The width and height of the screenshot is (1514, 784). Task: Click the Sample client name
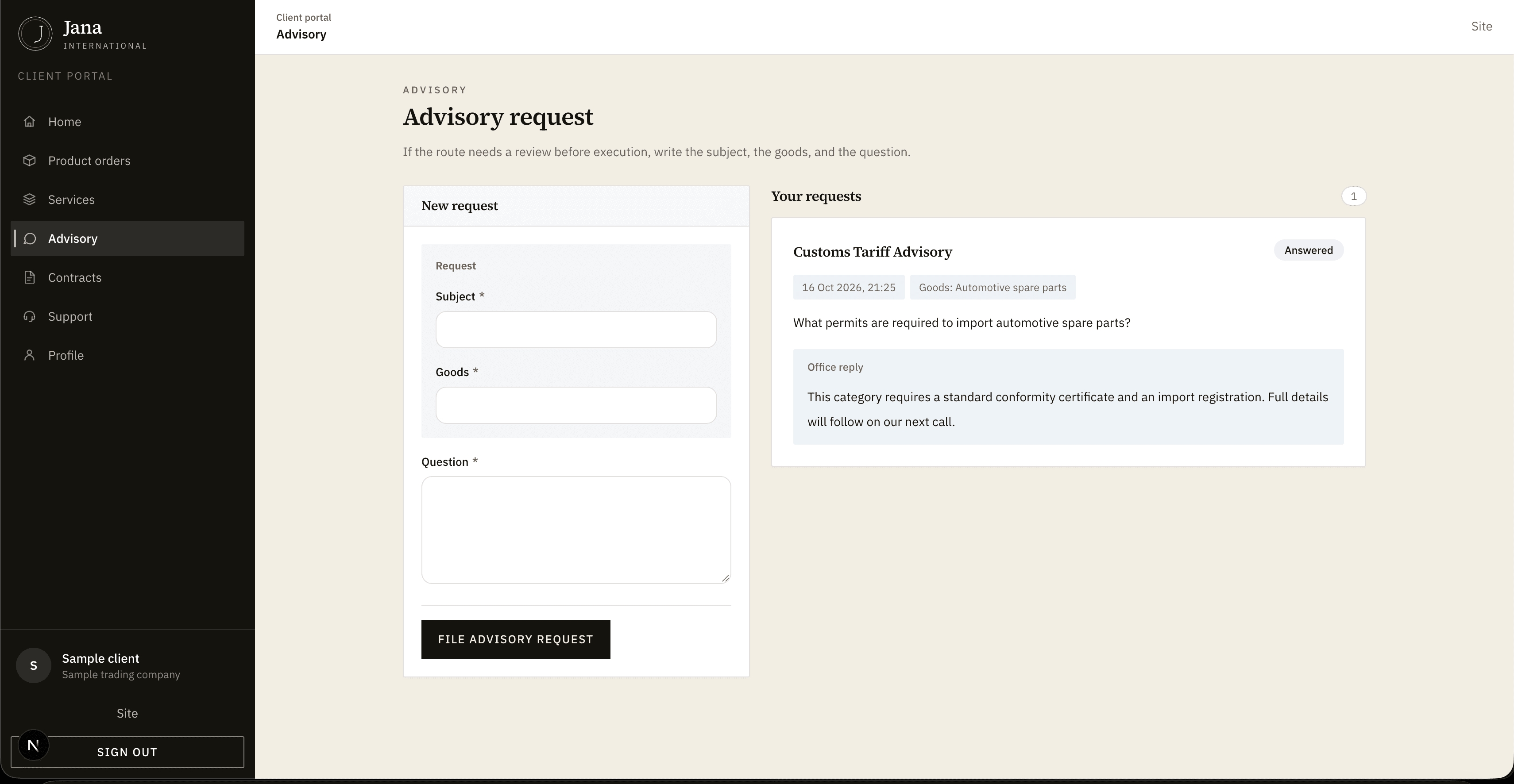pyautogui.click(x=100, y=658)
